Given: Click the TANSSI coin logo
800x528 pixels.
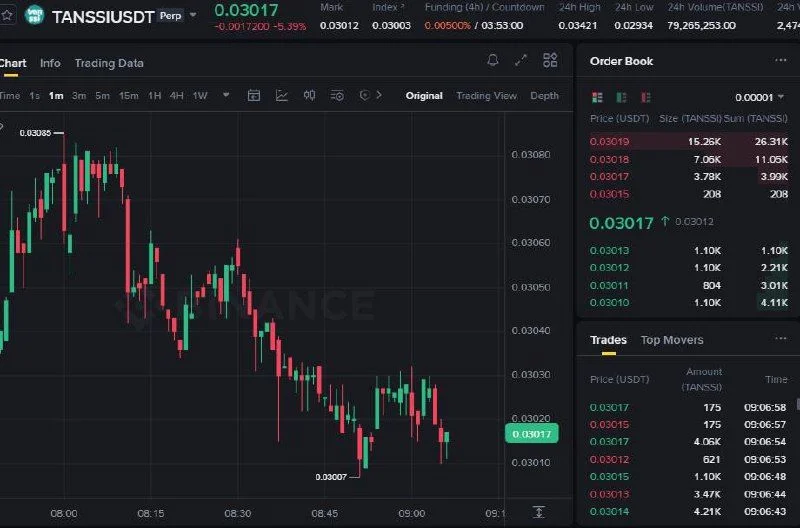Looking at the screenshot, I should [34, 15].
